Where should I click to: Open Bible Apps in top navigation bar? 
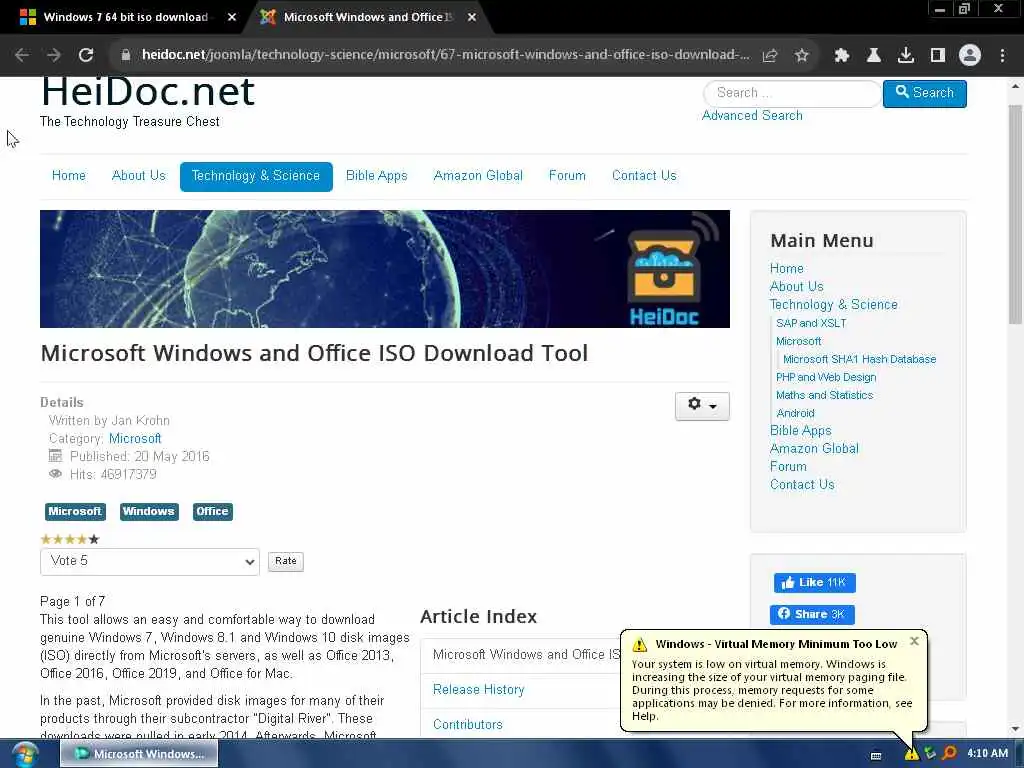(377, 176)
